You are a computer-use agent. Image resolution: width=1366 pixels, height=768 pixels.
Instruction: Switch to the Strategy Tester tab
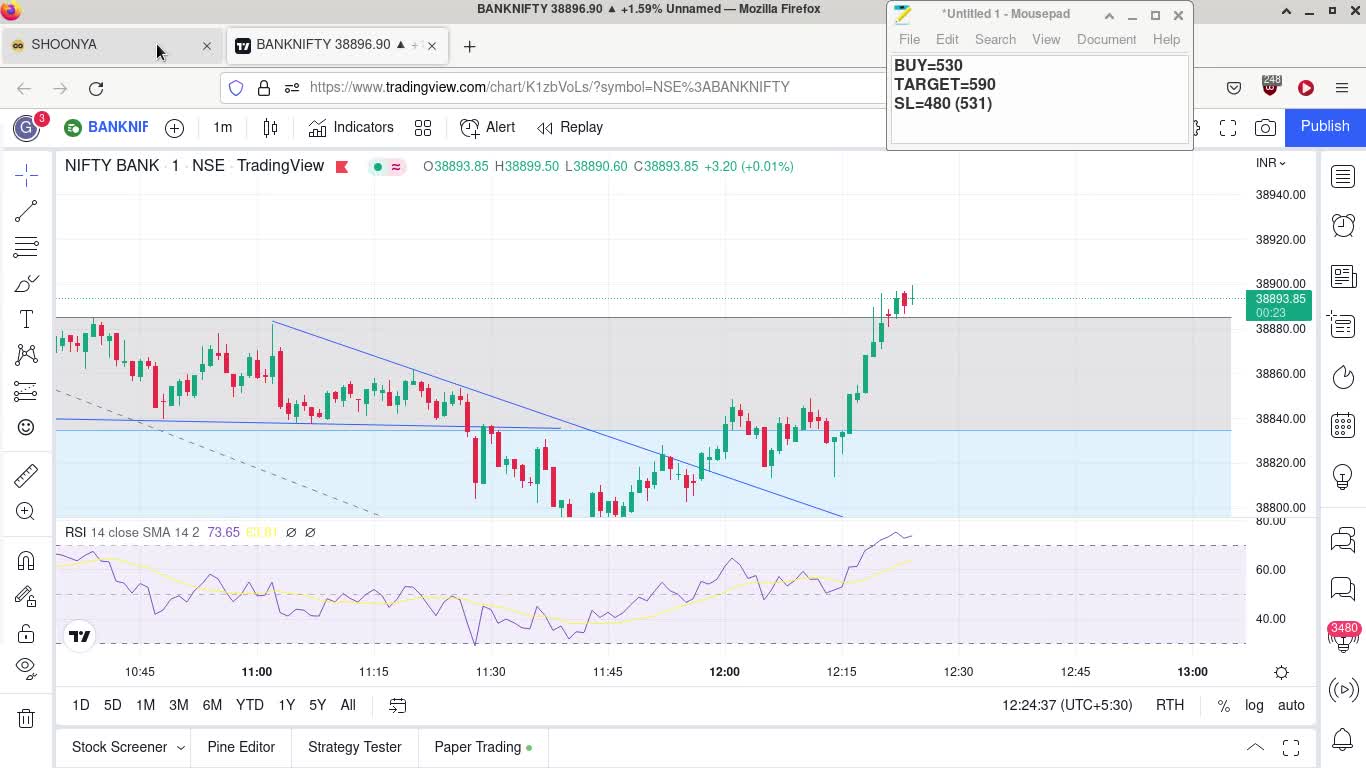coord(354,747)
